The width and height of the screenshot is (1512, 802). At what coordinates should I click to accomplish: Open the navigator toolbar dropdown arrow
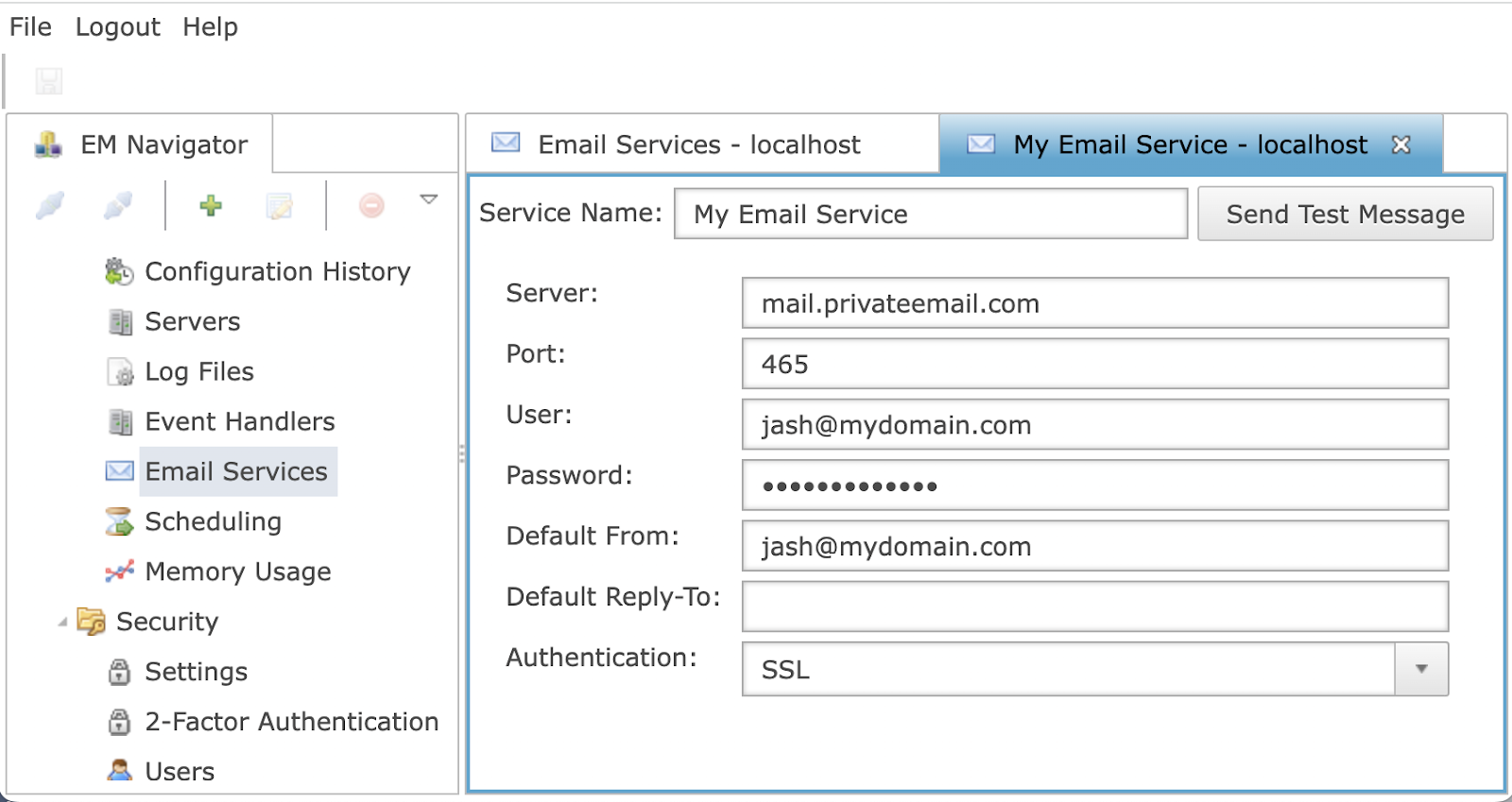point(429,199)
